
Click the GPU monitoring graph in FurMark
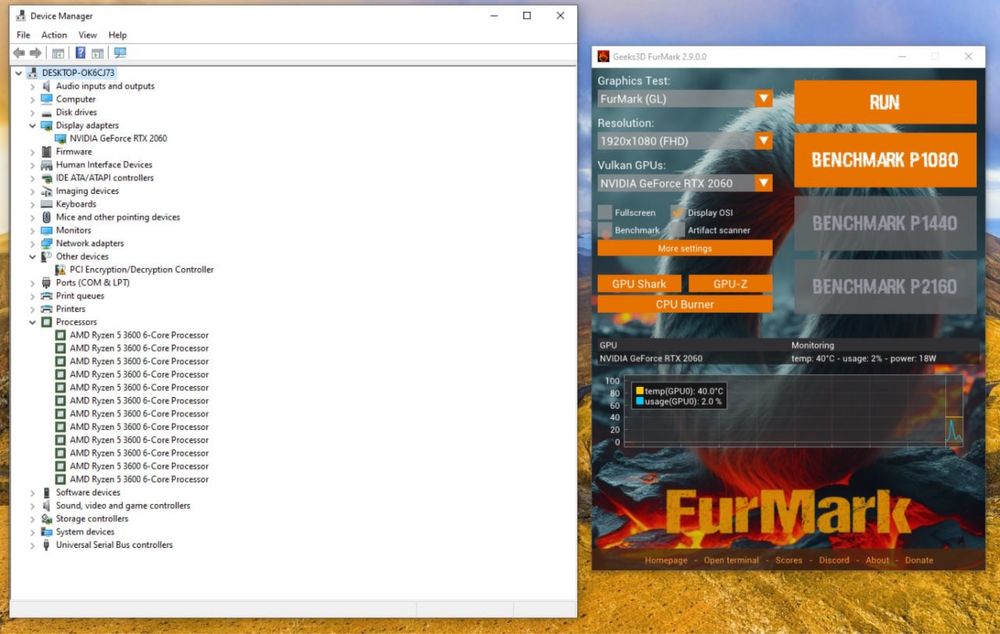794,411
